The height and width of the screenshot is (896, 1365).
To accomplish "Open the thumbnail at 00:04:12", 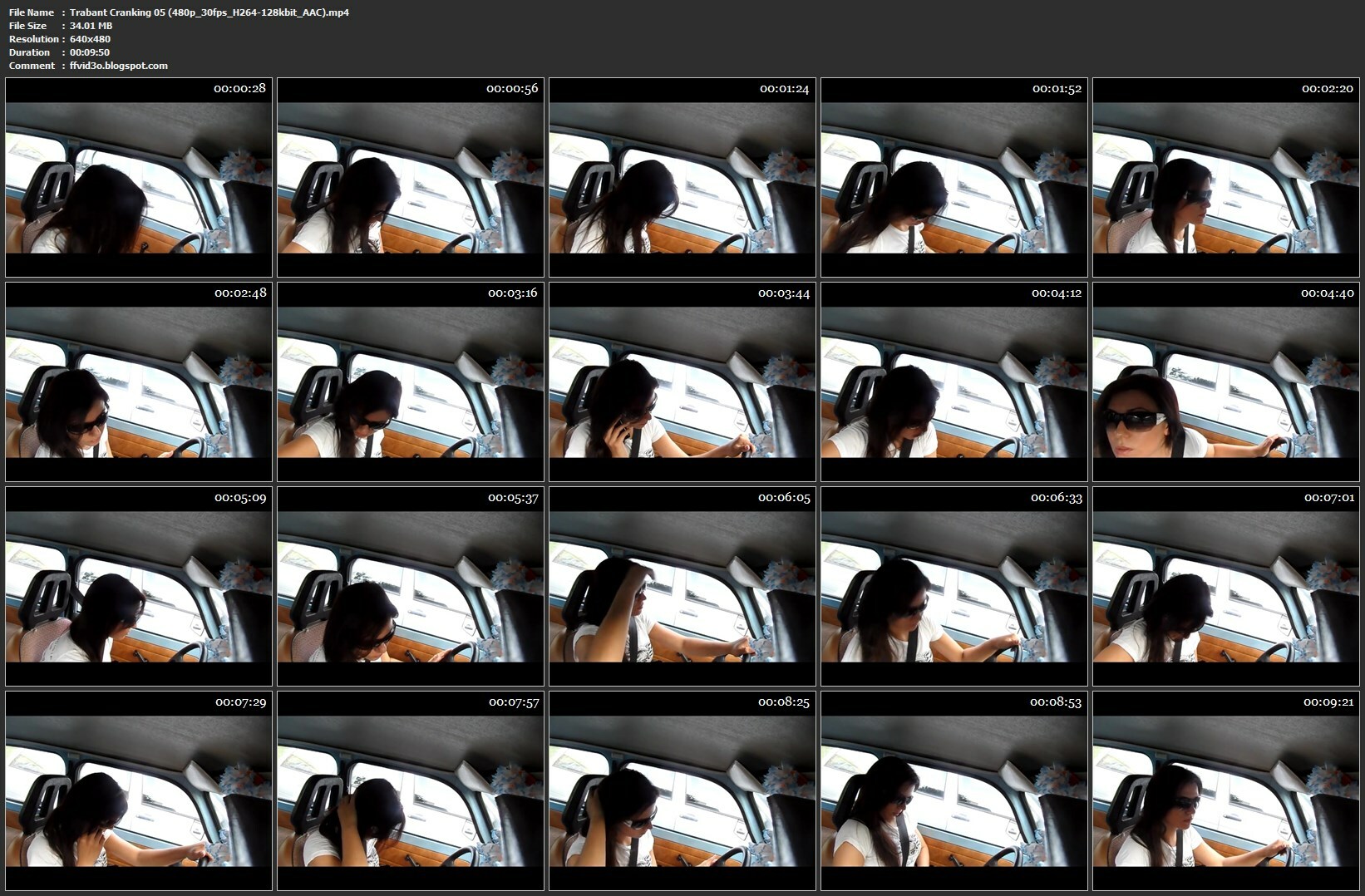I will [x=954, y=382].
